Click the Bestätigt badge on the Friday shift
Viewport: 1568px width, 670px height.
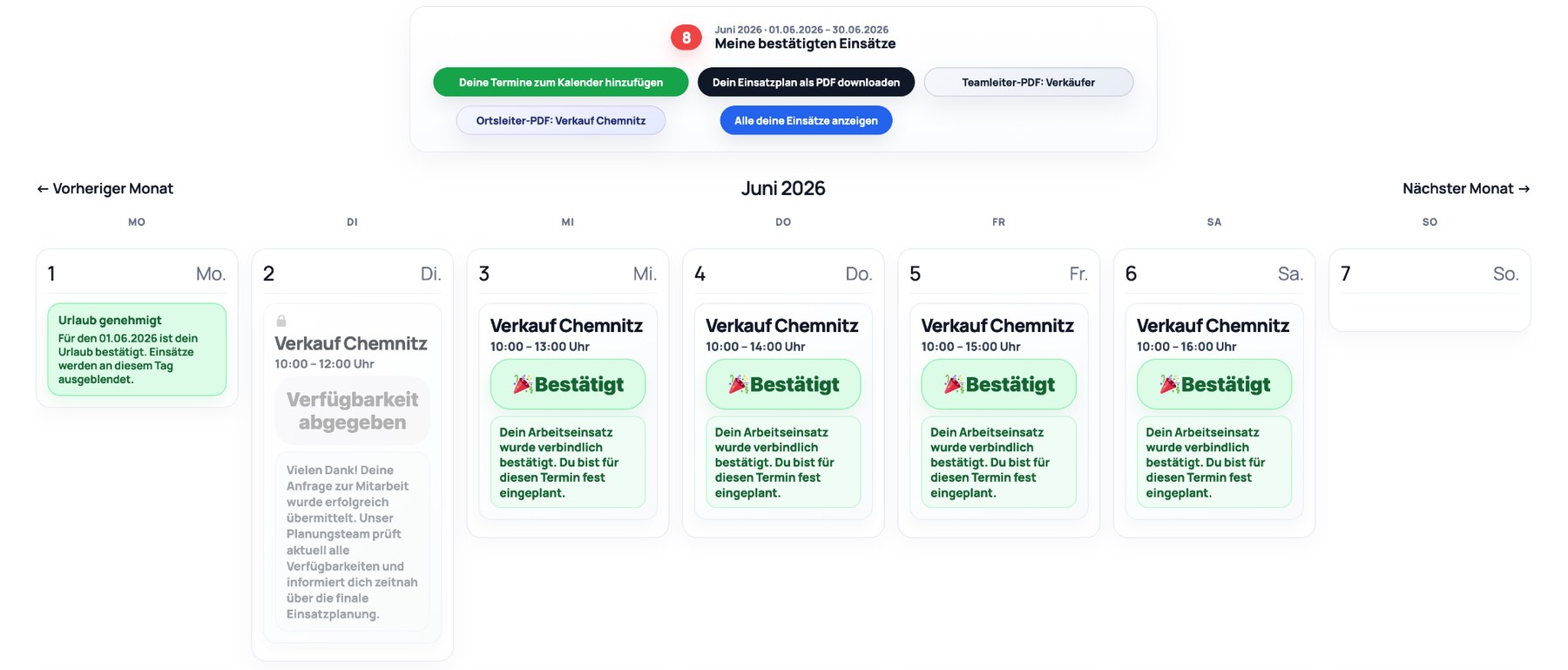[999, 384]
